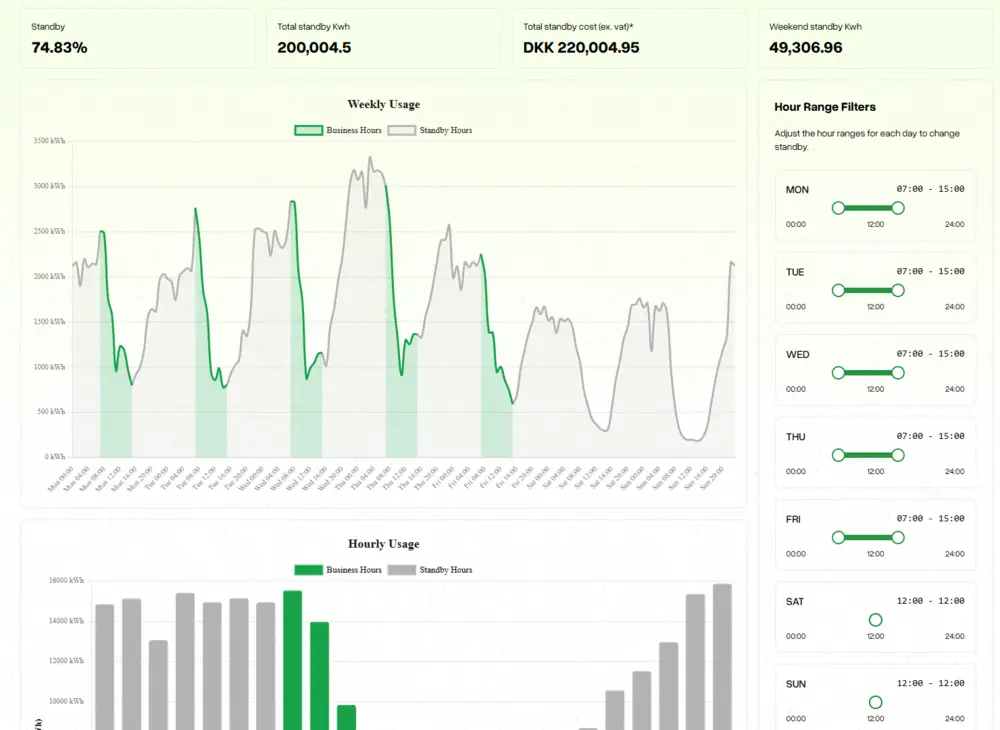Click the Hour Range Filters heading
The height and width of the screenshot is (730, 1000).
pyautogui.click(x=825, y=107)
